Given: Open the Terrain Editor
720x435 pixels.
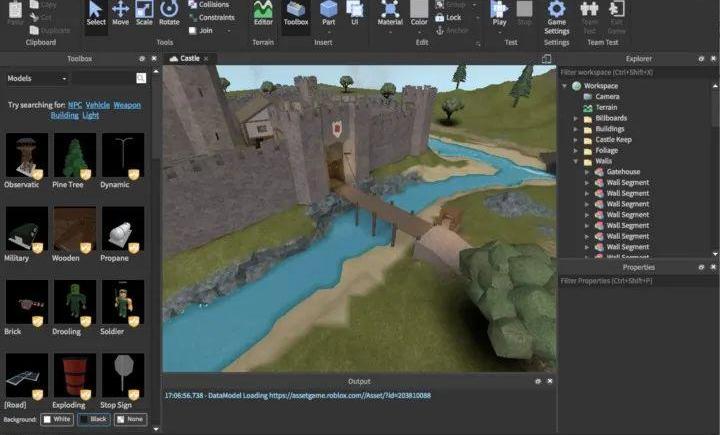Looking at the screenshot, I should point(263,13).
